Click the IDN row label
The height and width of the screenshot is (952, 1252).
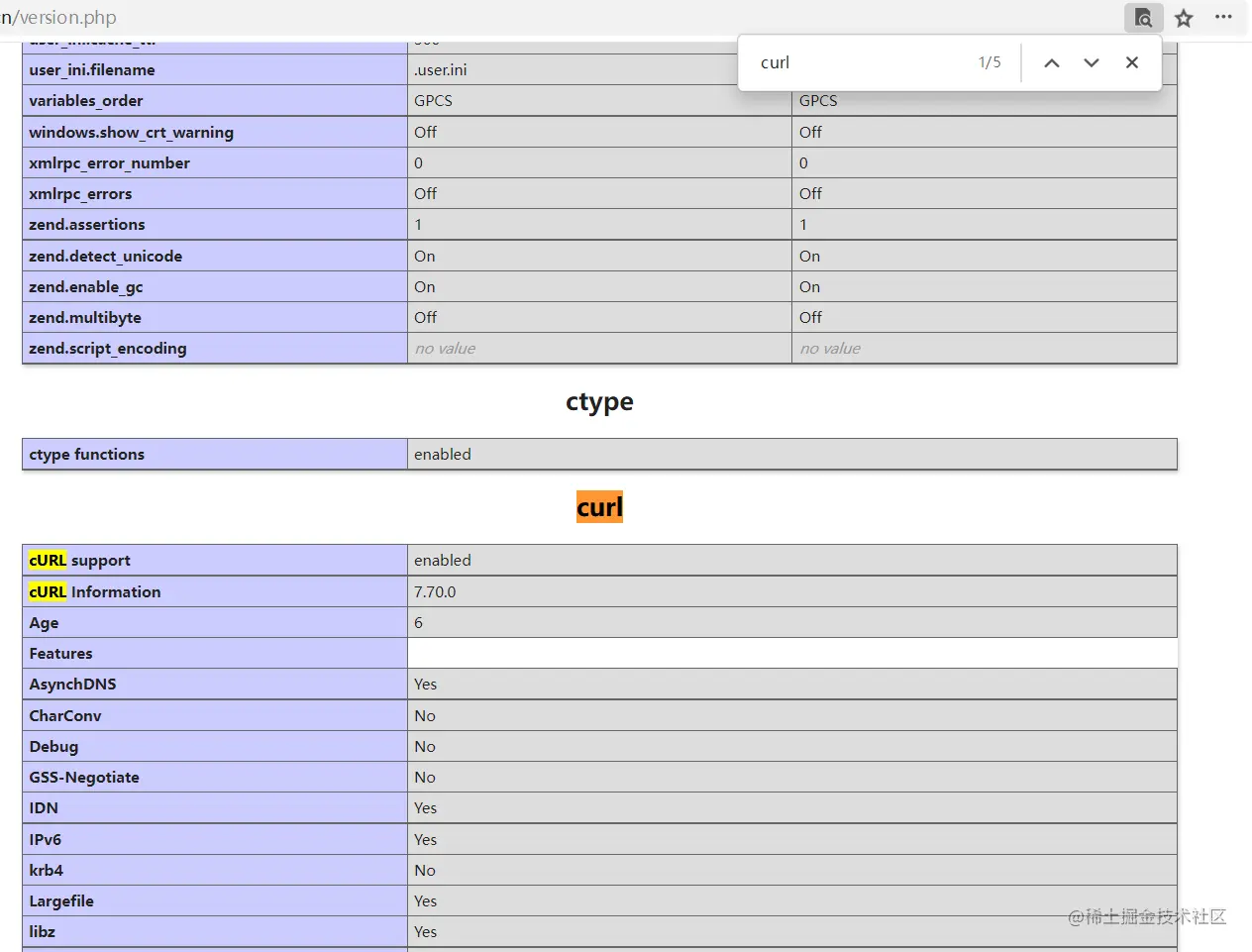[x=44, y=807]
